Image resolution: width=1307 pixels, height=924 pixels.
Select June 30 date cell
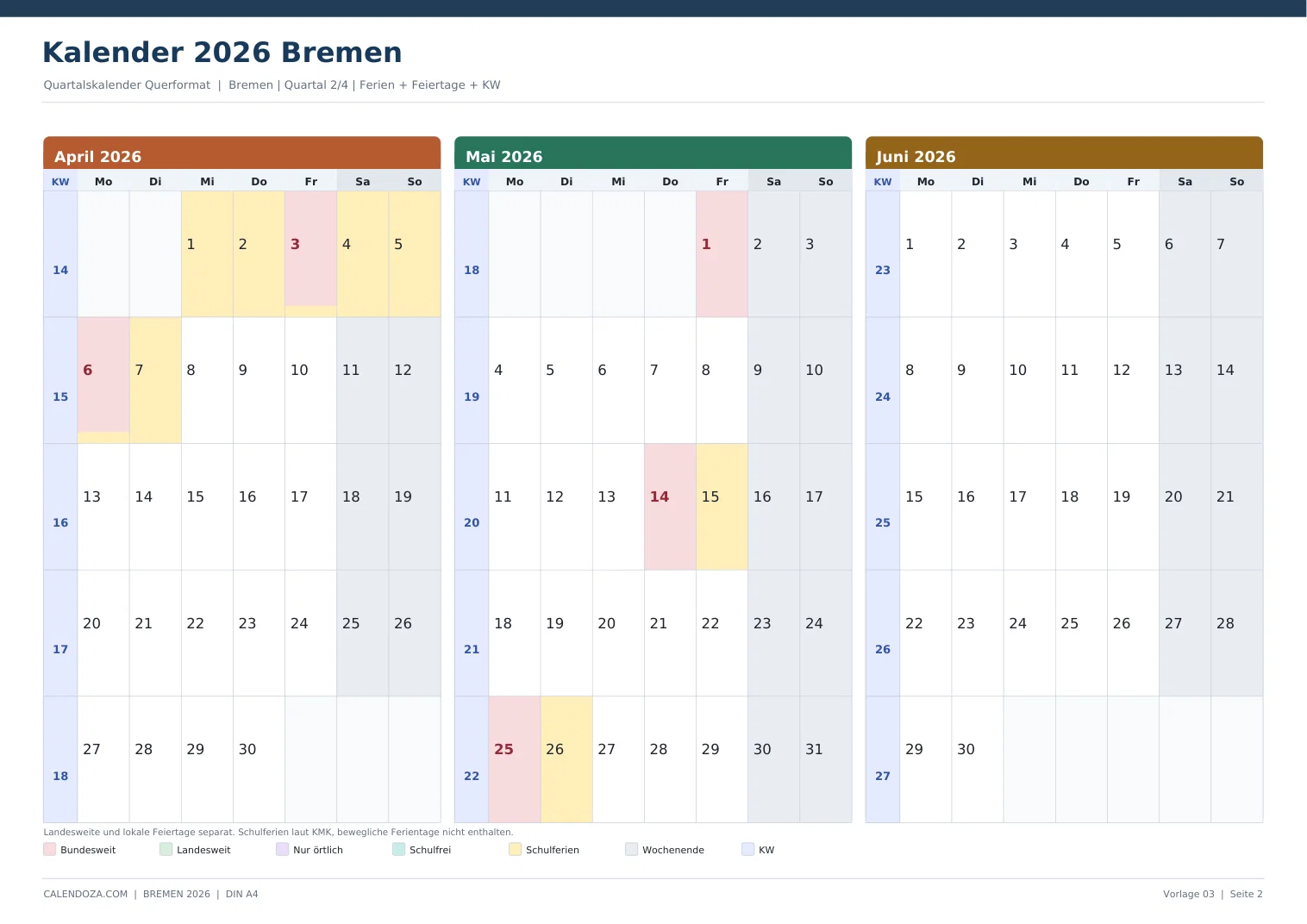(x=978, y=759)
